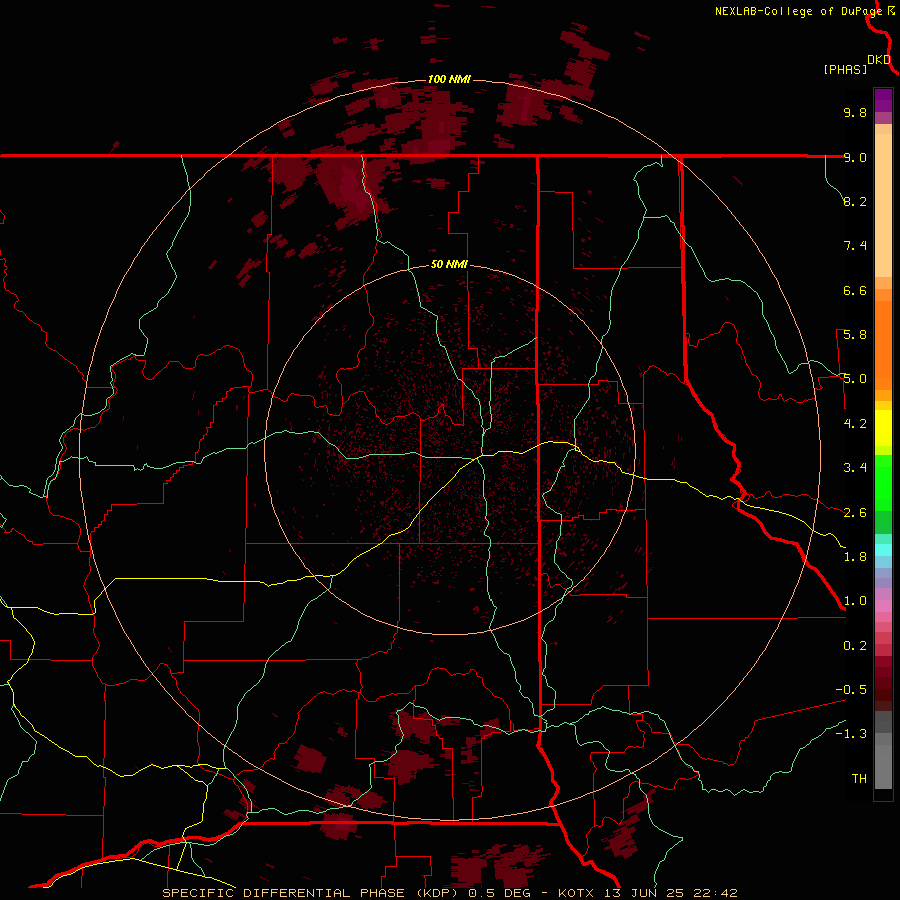
Task: Click the cyan color bar segment
Action: [x=883, y=550]
